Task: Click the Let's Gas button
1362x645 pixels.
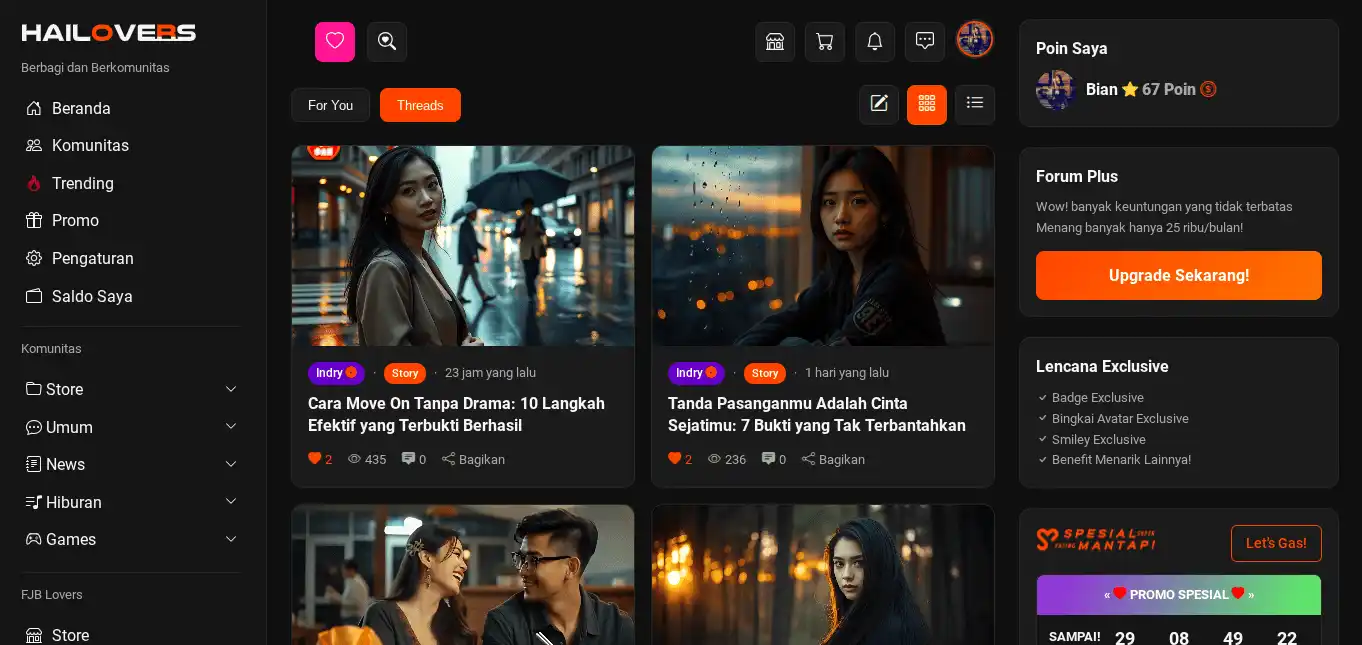Action: (x=1276, y=543)
